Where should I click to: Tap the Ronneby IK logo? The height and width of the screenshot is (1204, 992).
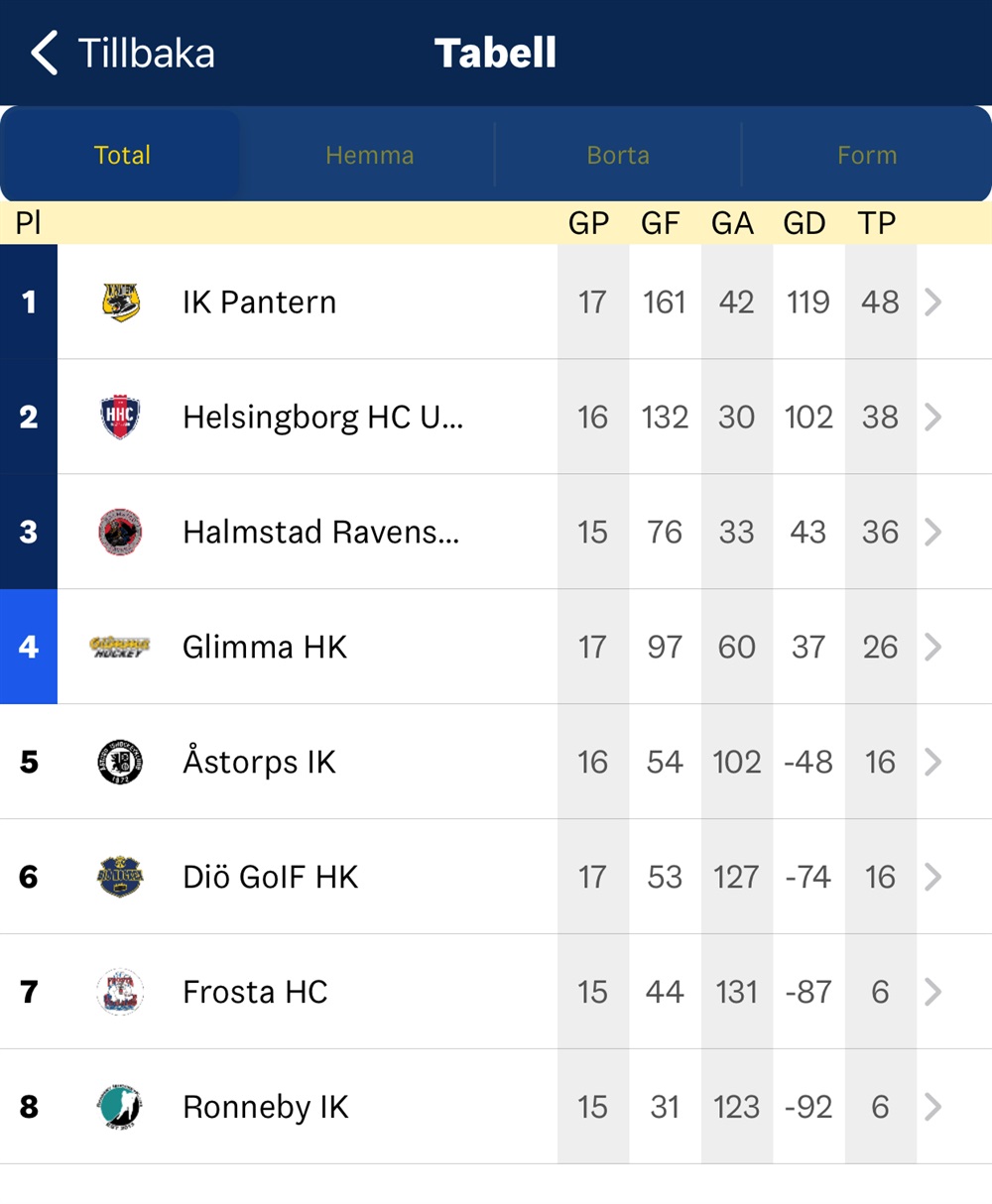[x=121, y=1107]
